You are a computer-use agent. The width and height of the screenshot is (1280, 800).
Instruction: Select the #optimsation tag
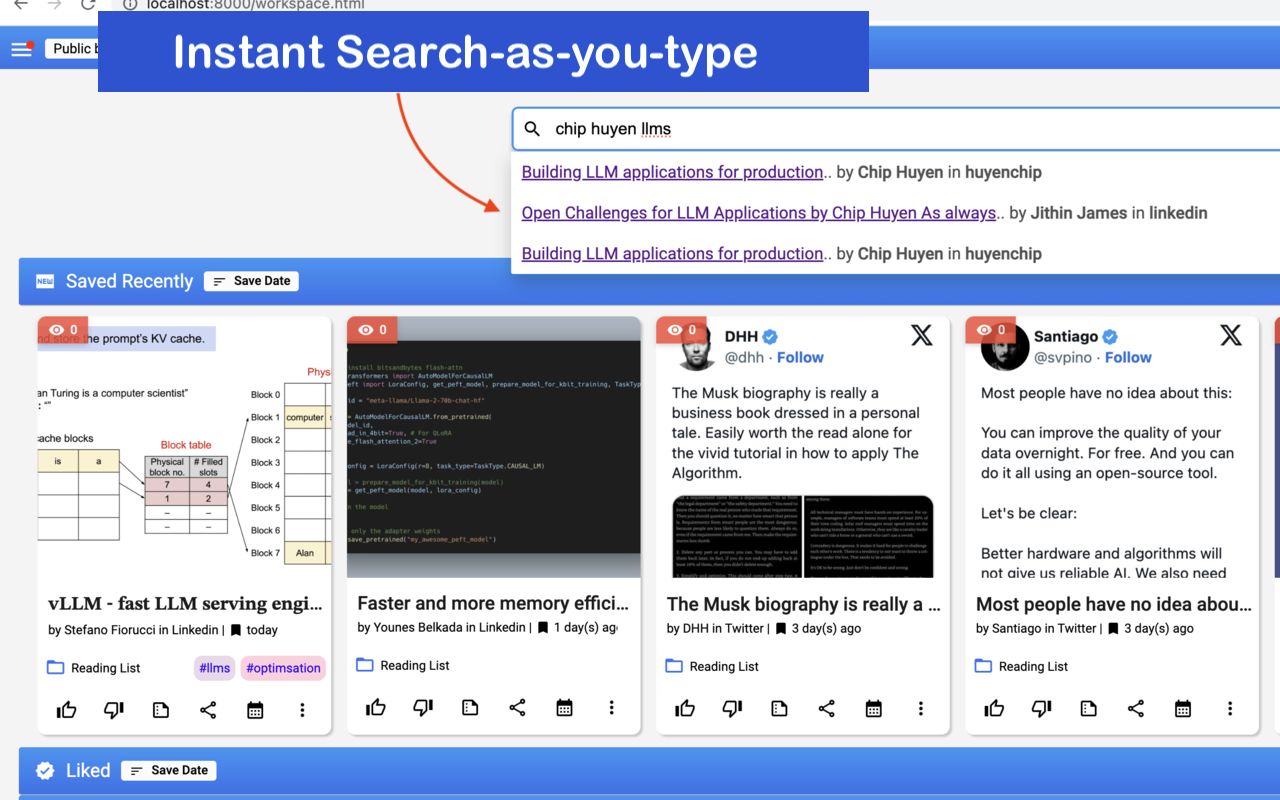click(283, 668)
